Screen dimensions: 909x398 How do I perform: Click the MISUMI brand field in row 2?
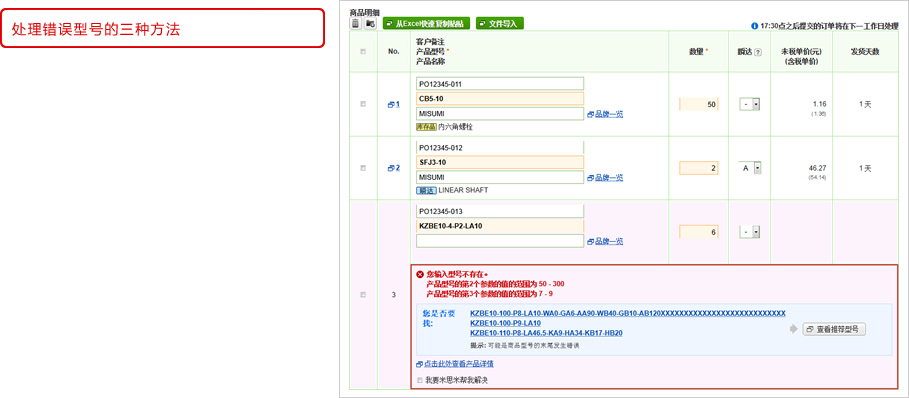pos(500,177)
